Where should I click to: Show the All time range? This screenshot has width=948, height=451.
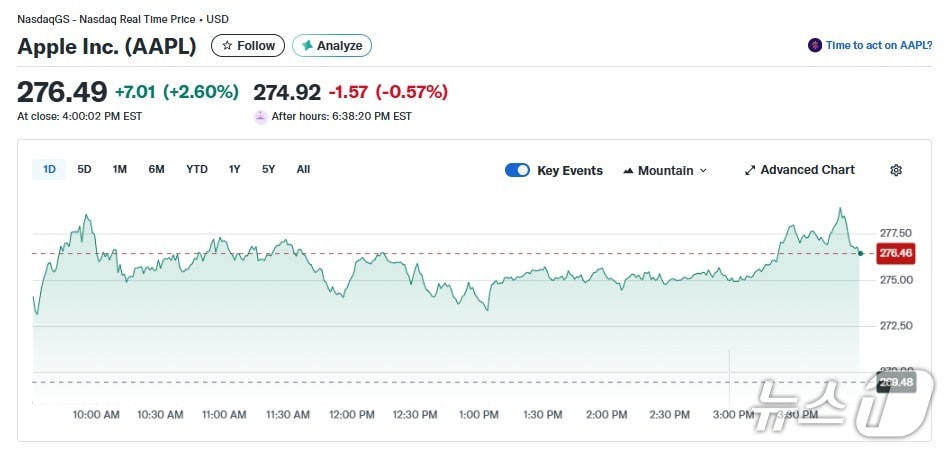[303, 169]
